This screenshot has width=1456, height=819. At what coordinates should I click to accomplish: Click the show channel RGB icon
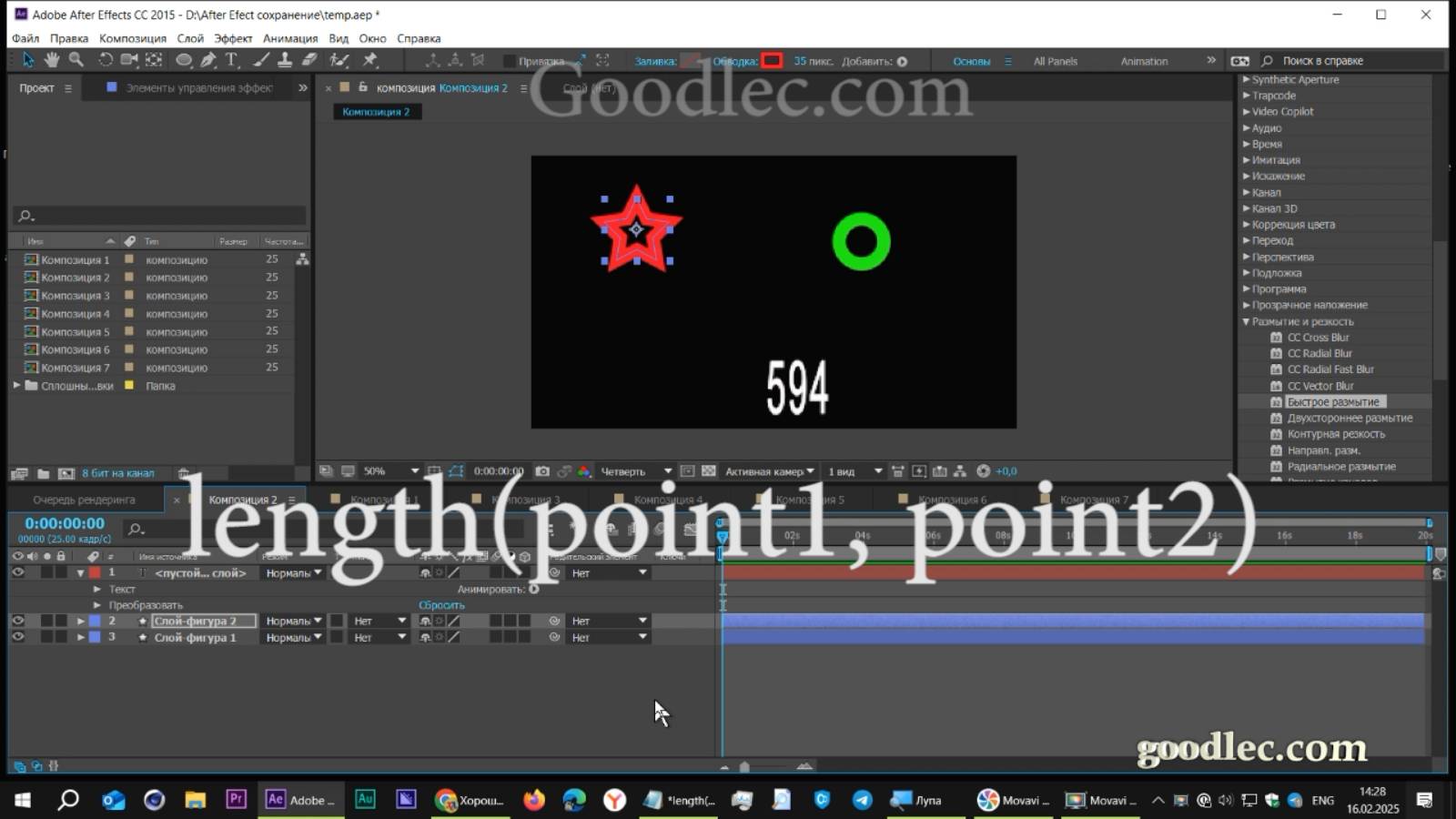coord(584,471)
